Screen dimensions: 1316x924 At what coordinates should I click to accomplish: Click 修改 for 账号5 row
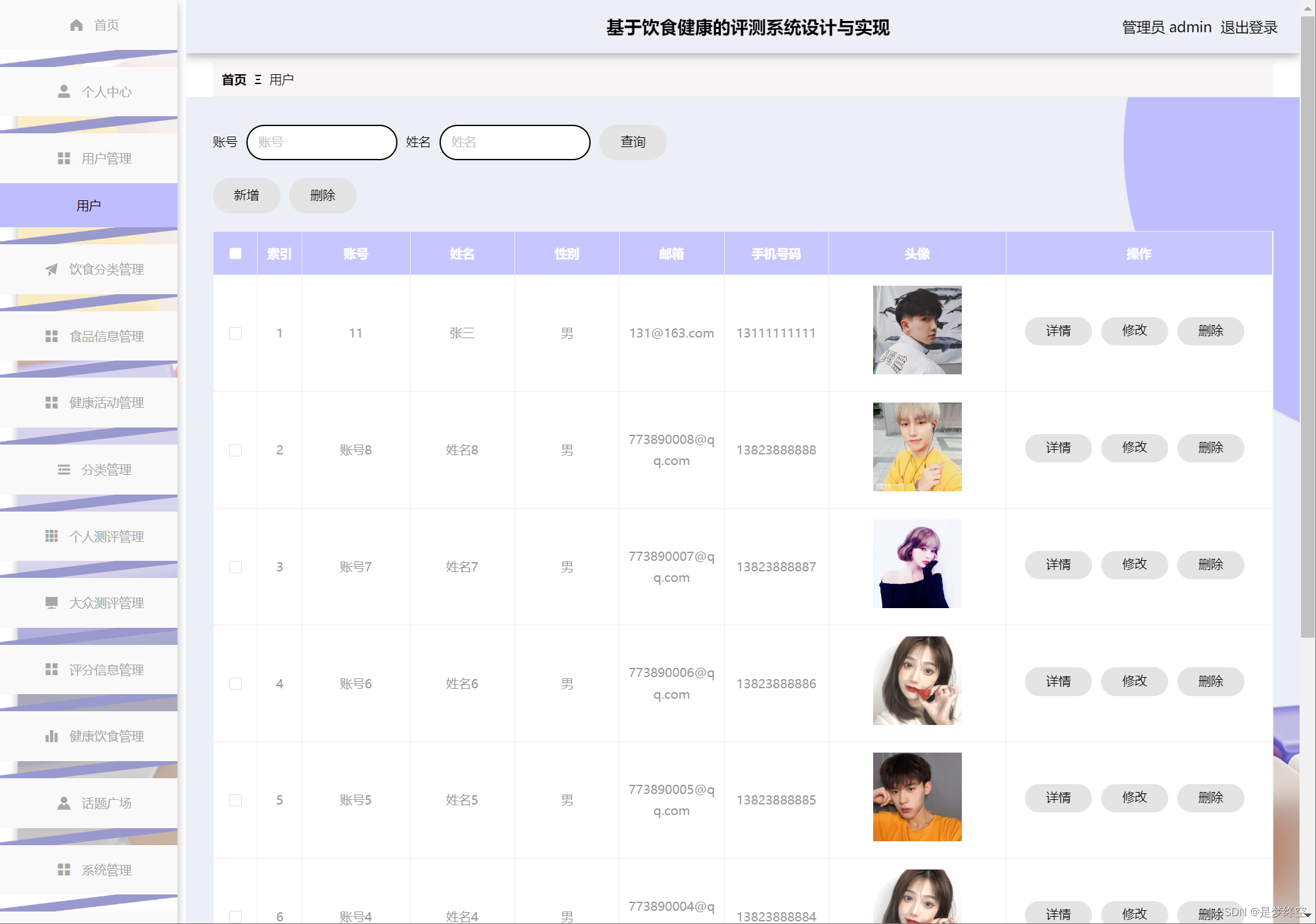pos(1134,798)
